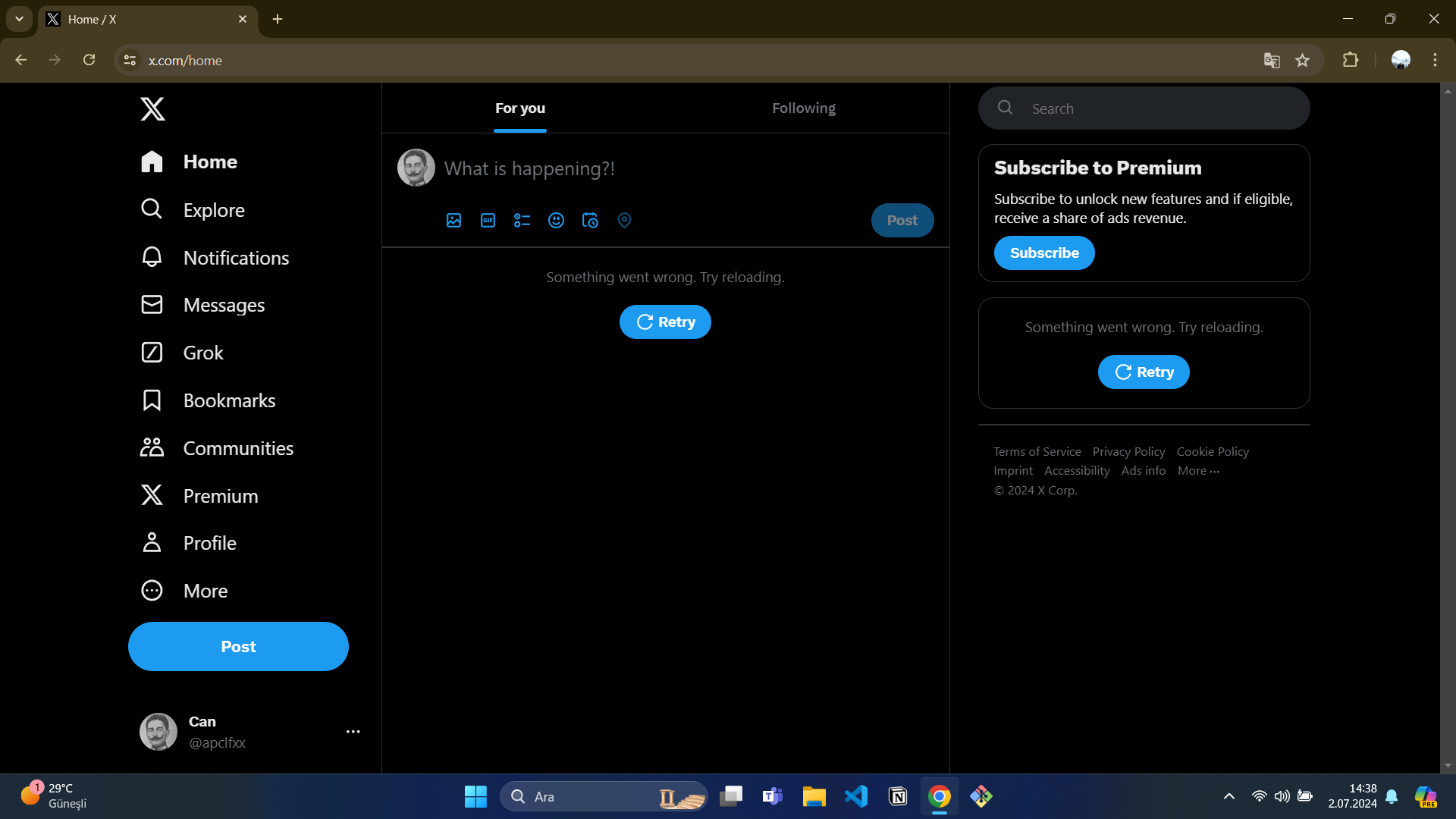Click the Subscribe to Premium button
This screenshot has height=819, width=1456.
pyautogui.click(x=1043, y=253)
